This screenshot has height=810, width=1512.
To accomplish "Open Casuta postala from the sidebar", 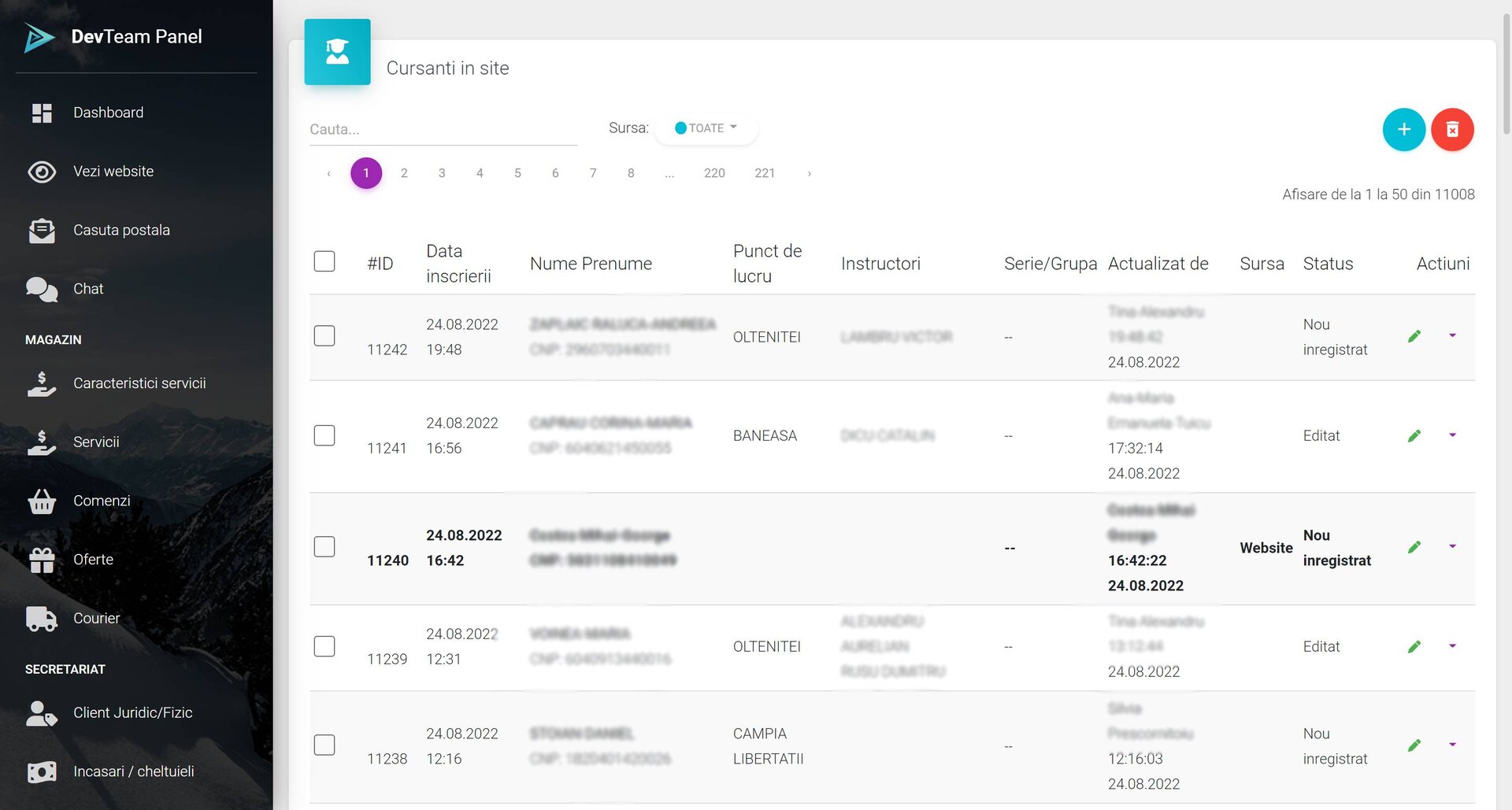I will (x=120, y=230).
